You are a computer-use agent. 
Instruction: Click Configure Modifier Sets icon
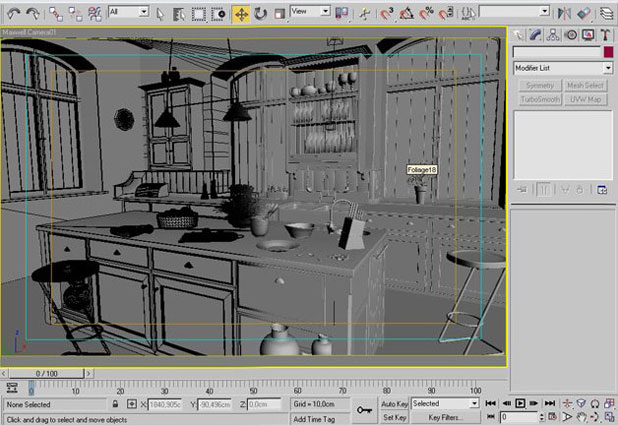pyautogui.click(x=602, y=190)
